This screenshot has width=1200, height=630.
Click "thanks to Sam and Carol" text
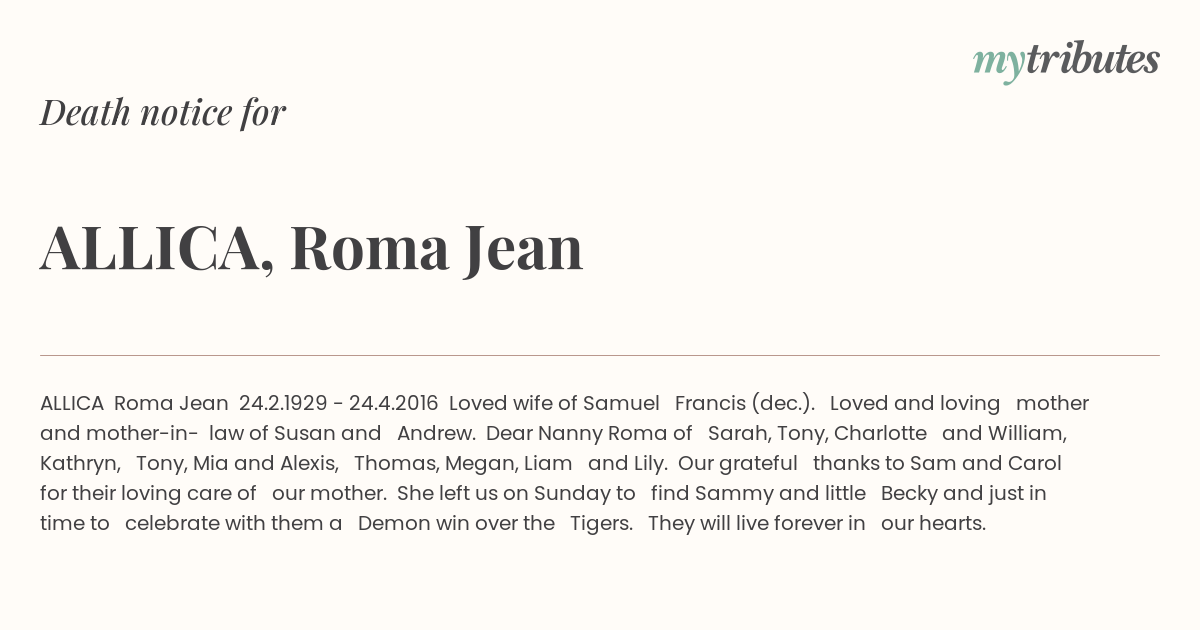[937, 463]
